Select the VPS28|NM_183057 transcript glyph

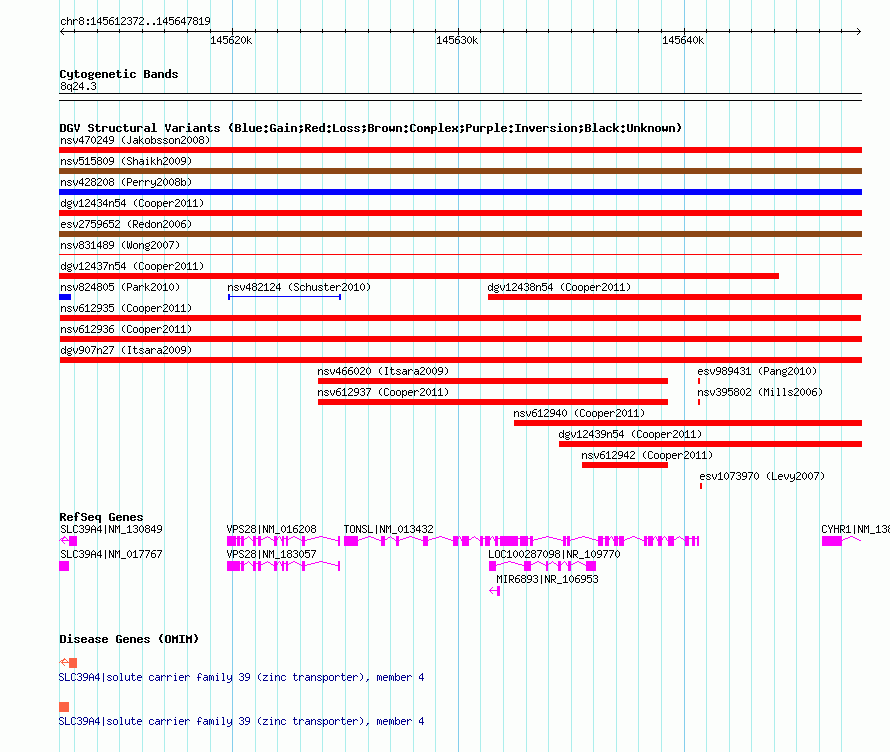283,566
